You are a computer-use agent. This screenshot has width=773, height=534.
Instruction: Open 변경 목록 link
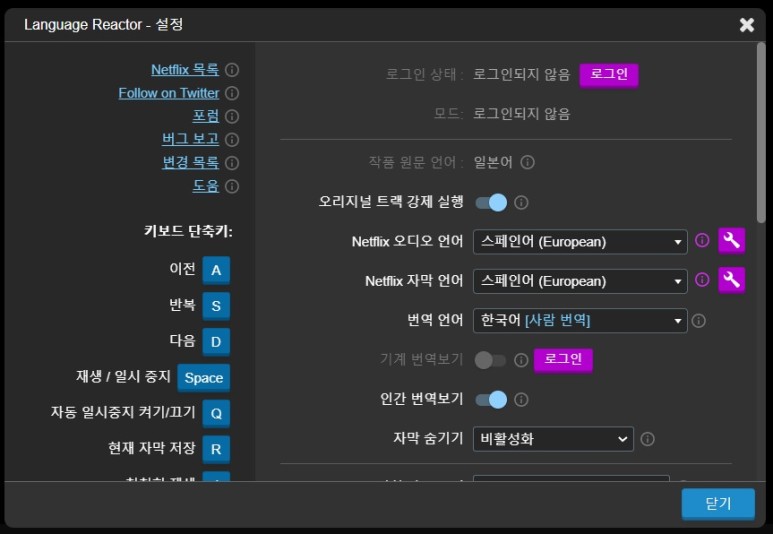click(190, 162)
